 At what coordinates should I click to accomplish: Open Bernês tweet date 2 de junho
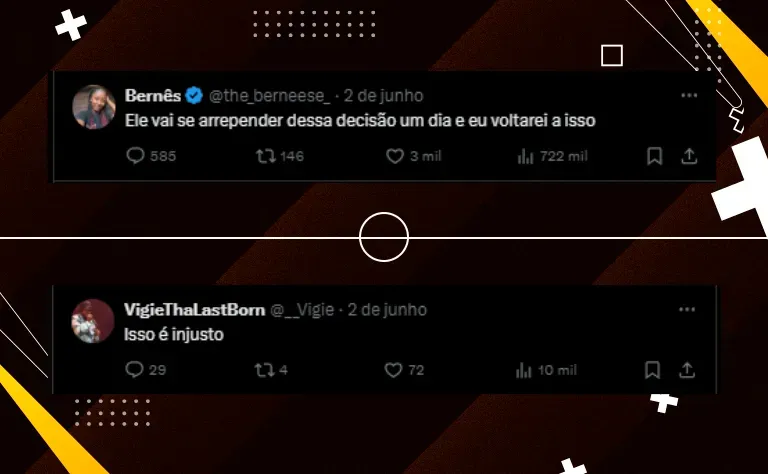coord(383,95)
